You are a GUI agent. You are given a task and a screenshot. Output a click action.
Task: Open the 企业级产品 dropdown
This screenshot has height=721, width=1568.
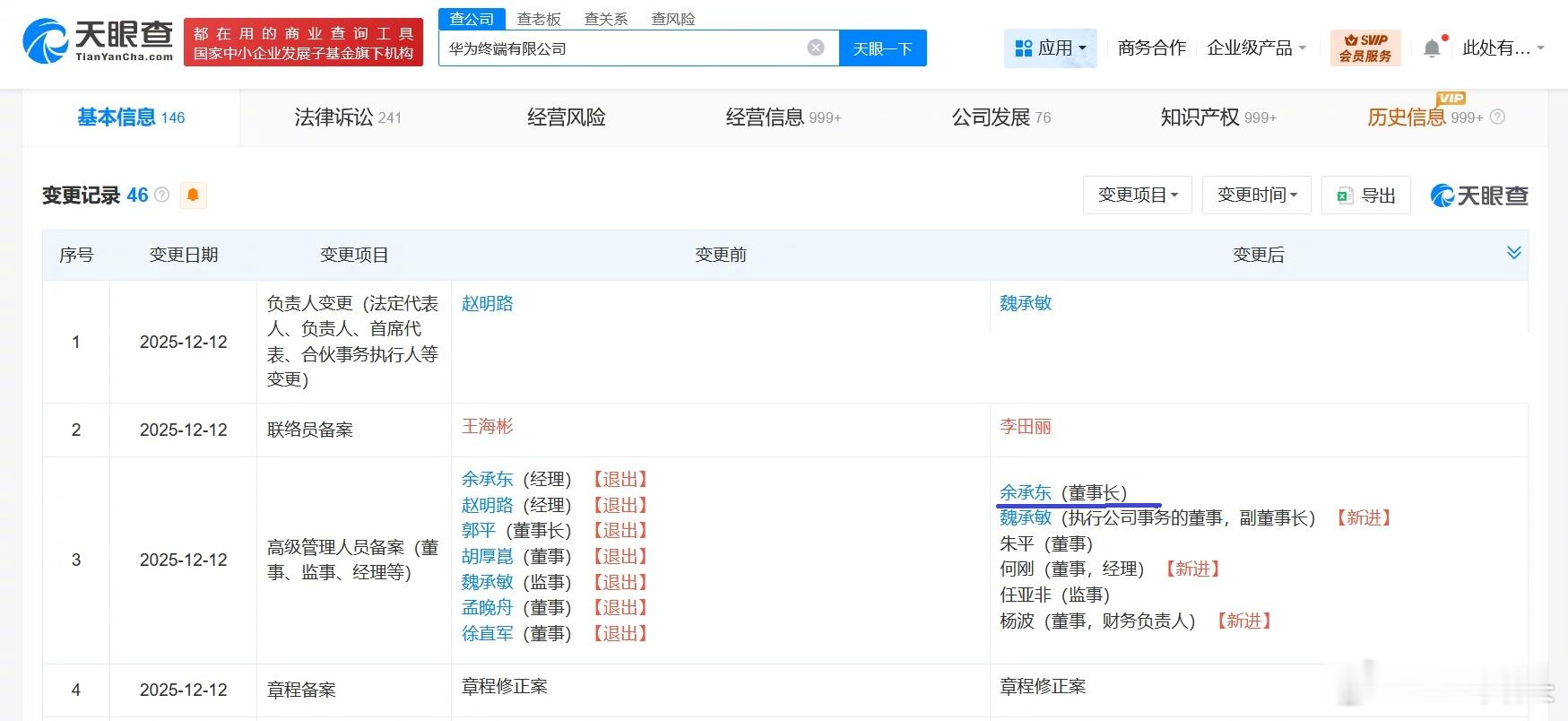coord(1256,48)
